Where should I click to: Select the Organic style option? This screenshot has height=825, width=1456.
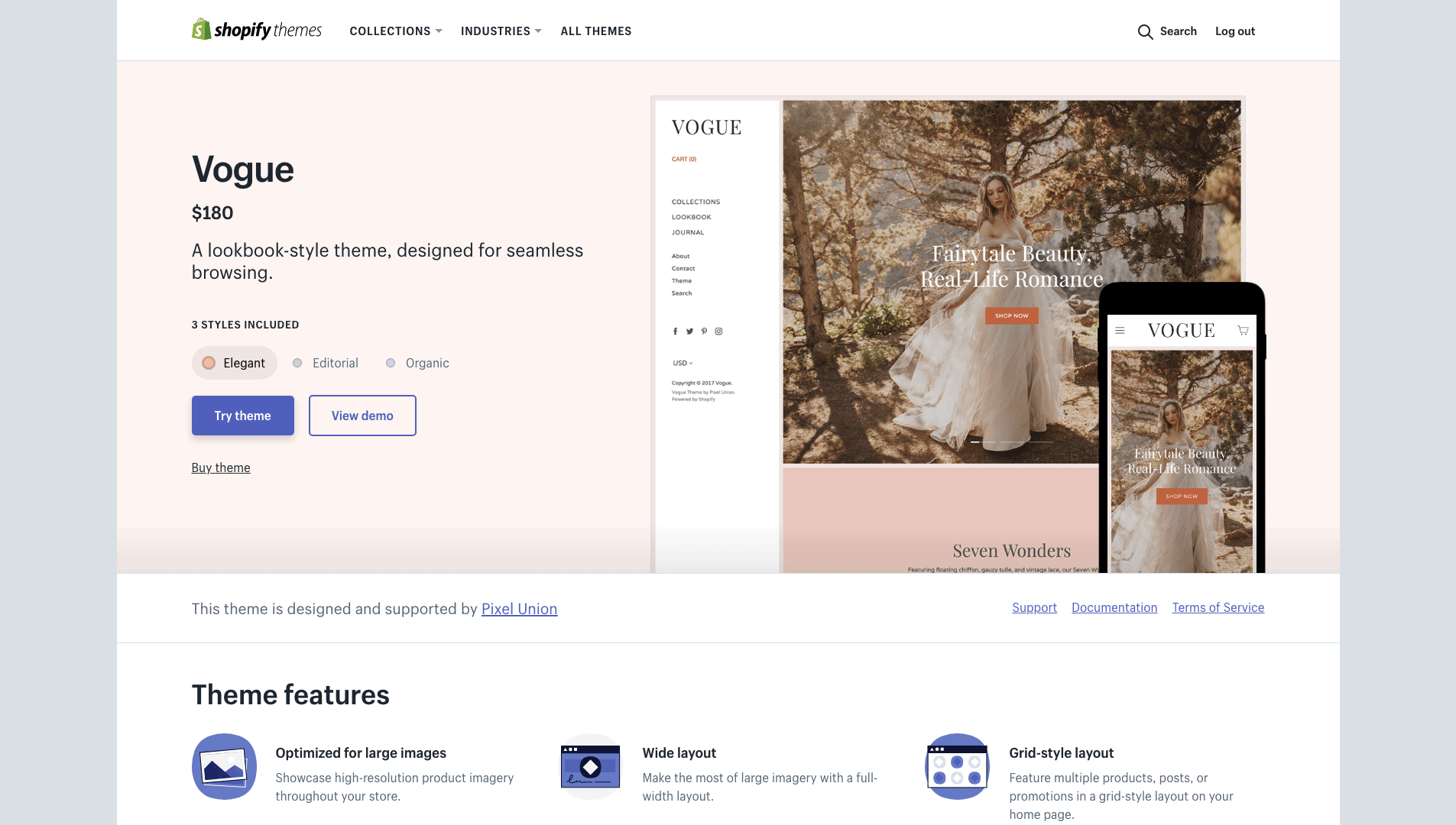(417, 363)
